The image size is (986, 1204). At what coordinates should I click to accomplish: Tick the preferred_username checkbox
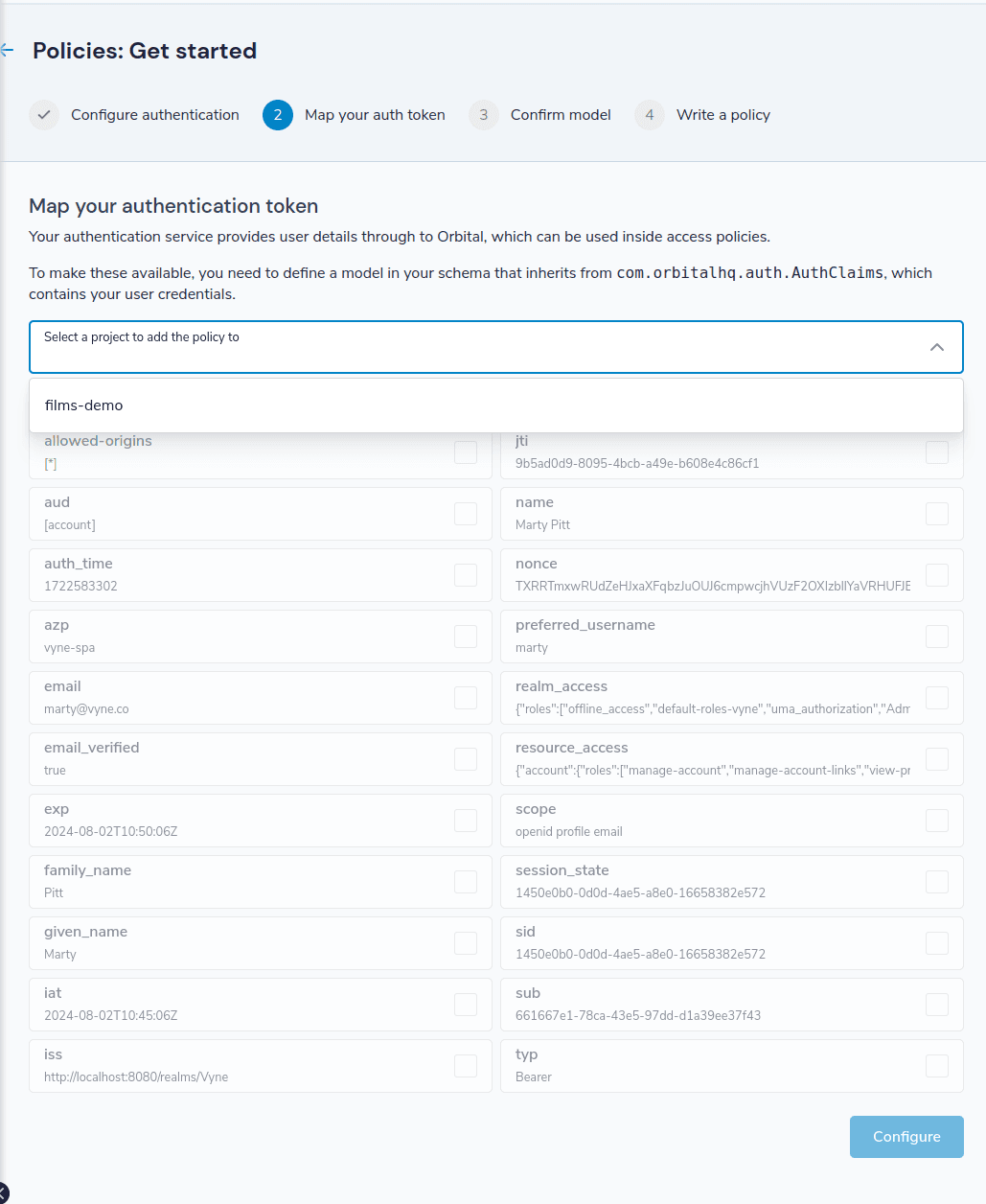point(937,637)
